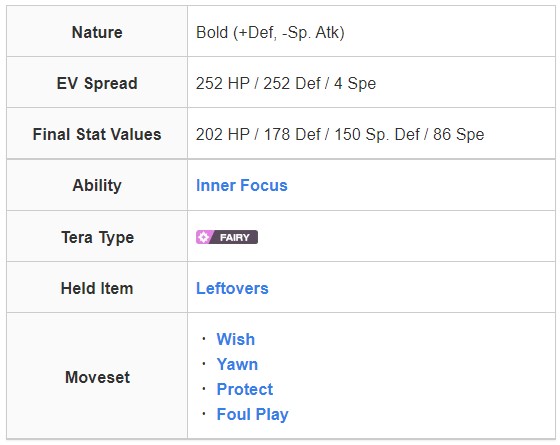Image resolution: width=560 pixels, height=445 pixels.
Task: Select the Final Stat Values header cell
Action: 97,134
